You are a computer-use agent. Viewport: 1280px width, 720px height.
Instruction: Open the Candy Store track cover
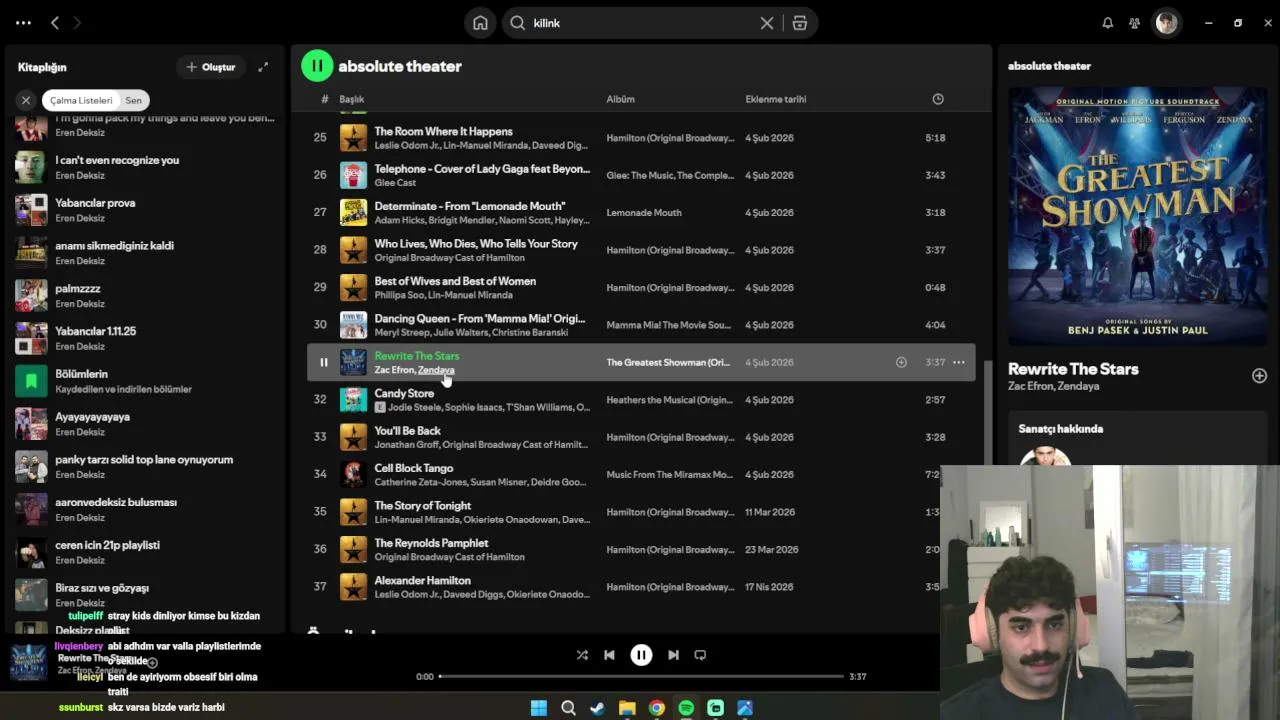click(x=353, y=400)
